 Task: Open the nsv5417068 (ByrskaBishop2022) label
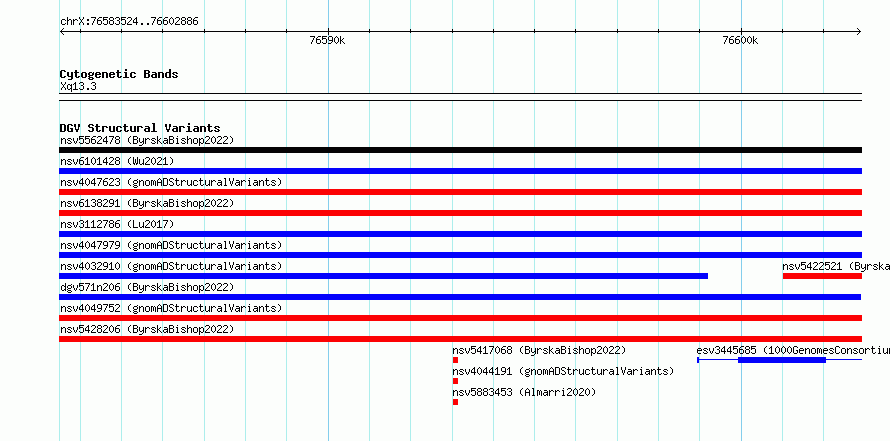coord(539,350)
